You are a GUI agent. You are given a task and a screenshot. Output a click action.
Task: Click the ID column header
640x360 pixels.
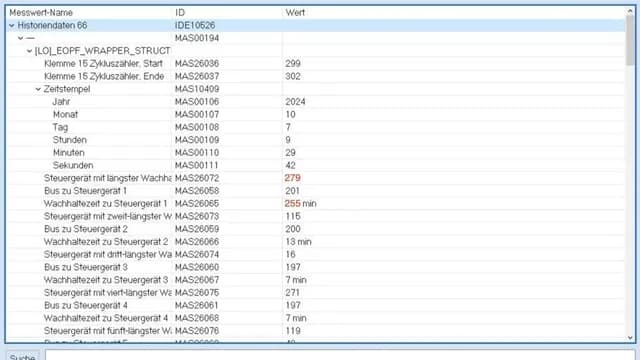tap(180, 13)
